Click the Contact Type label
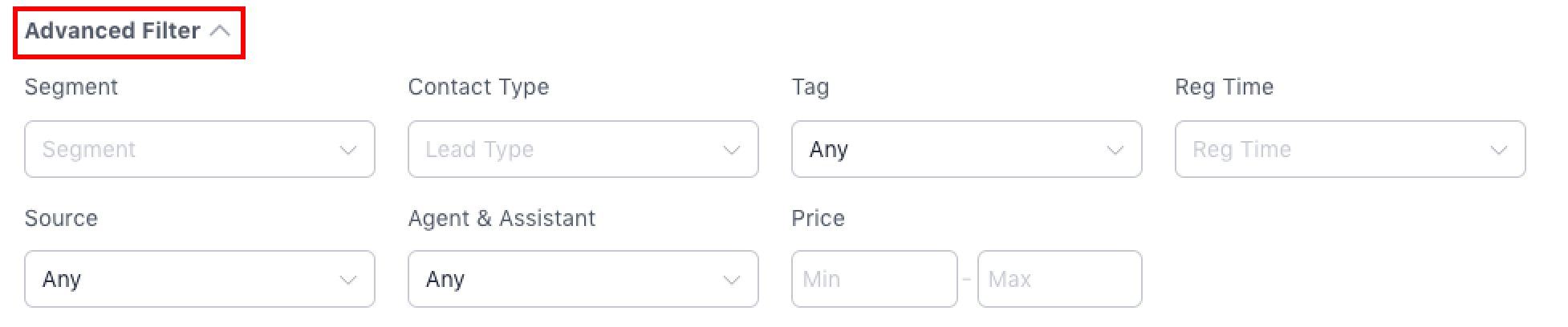 478,87
